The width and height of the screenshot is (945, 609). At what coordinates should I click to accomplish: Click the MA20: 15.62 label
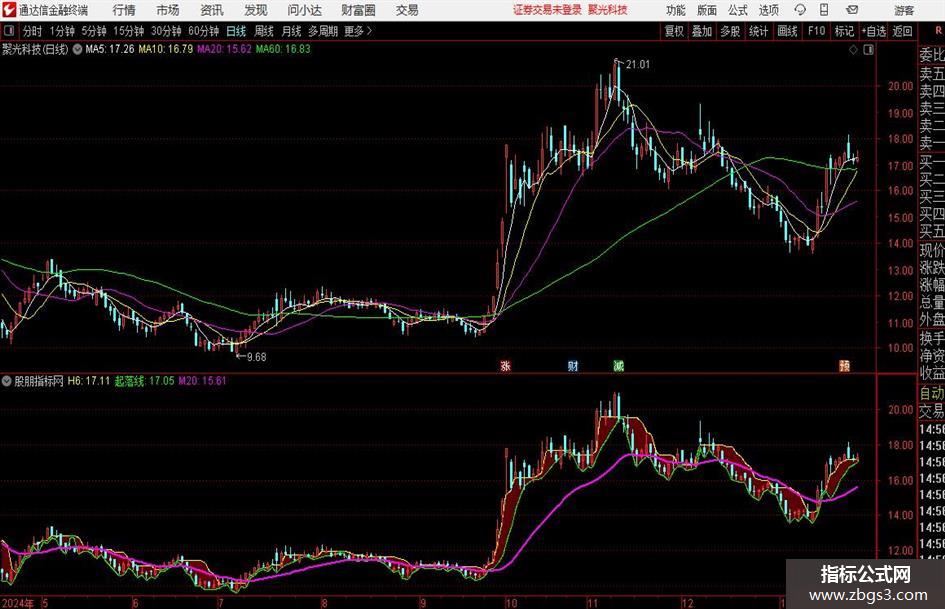click(224, 49)
